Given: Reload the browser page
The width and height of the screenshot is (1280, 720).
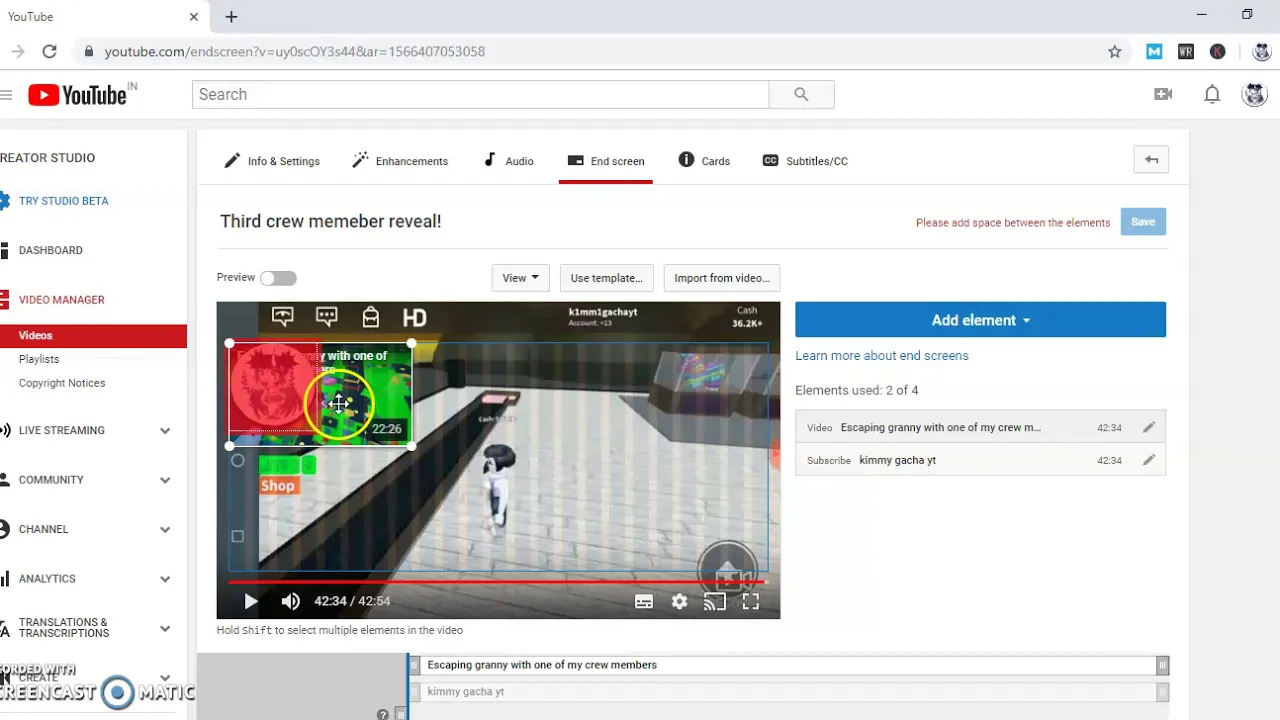Looking at the screenshot, I should point(49,51).
